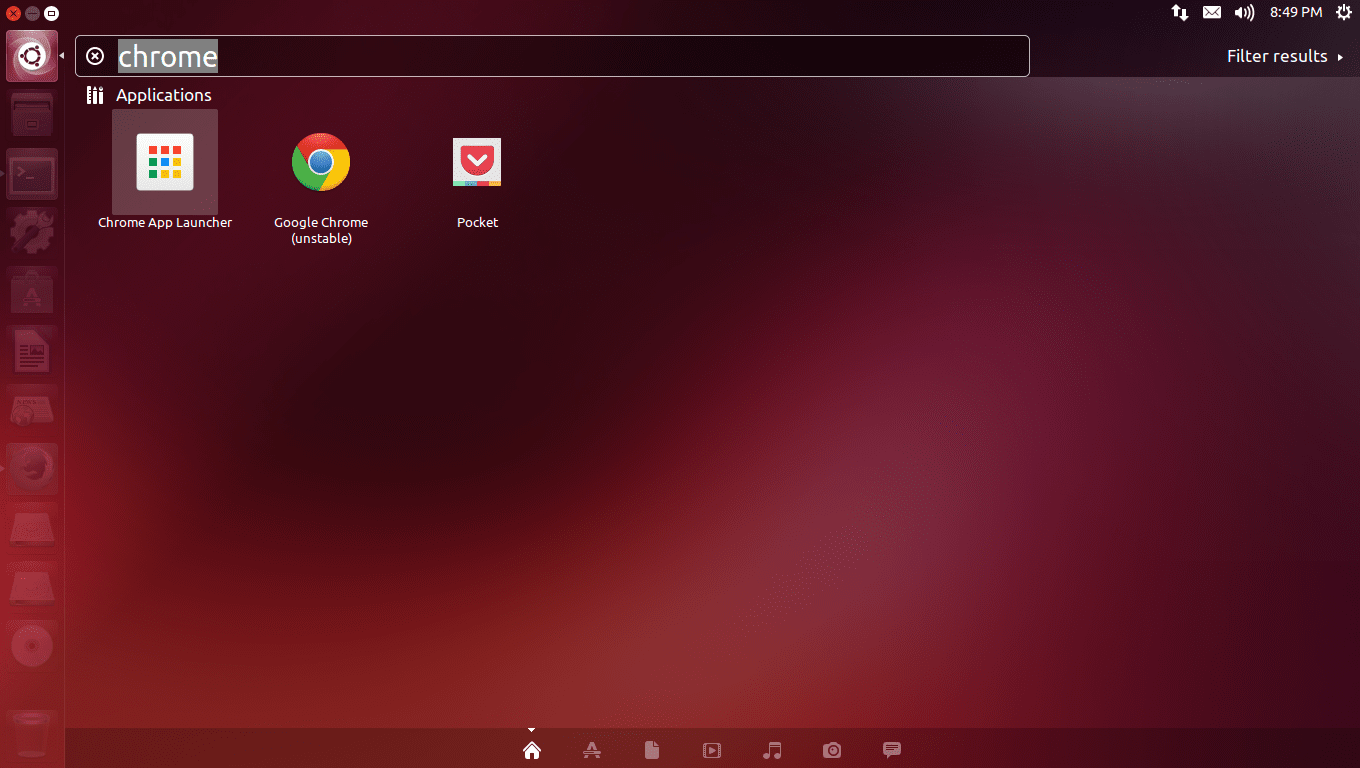The height and width of the screenshot is (768, 1360).
Task: Switch to the Music lens
Action: coord(772,750)
